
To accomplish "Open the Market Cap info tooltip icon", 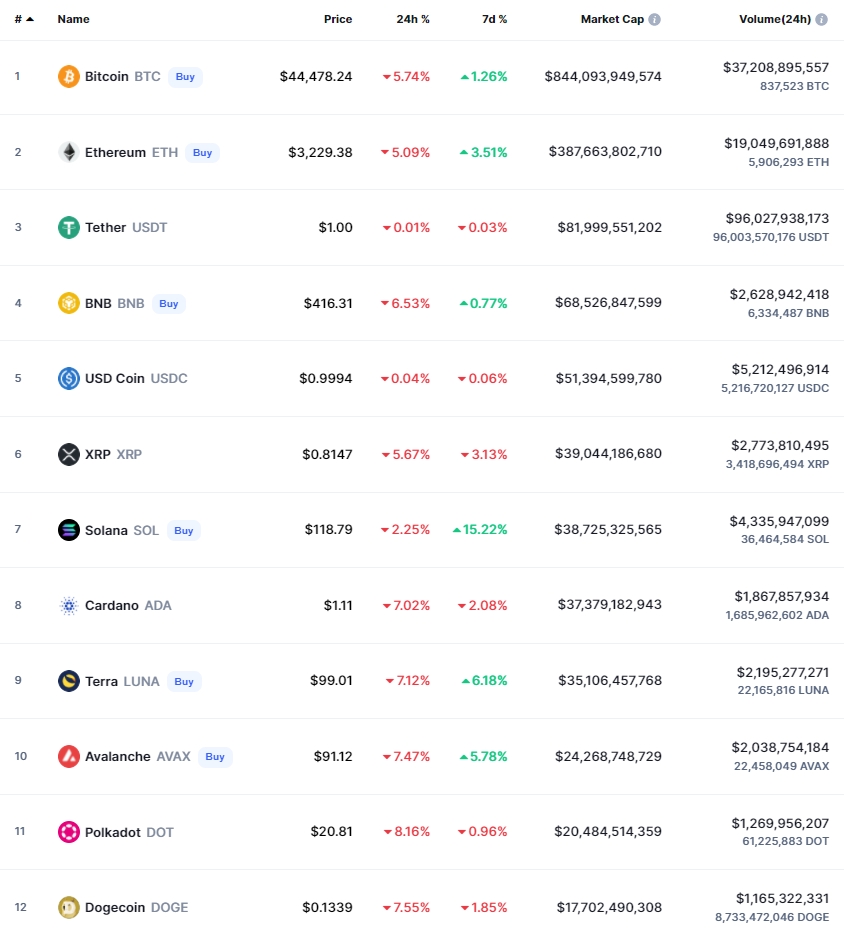I will [655, 19].
